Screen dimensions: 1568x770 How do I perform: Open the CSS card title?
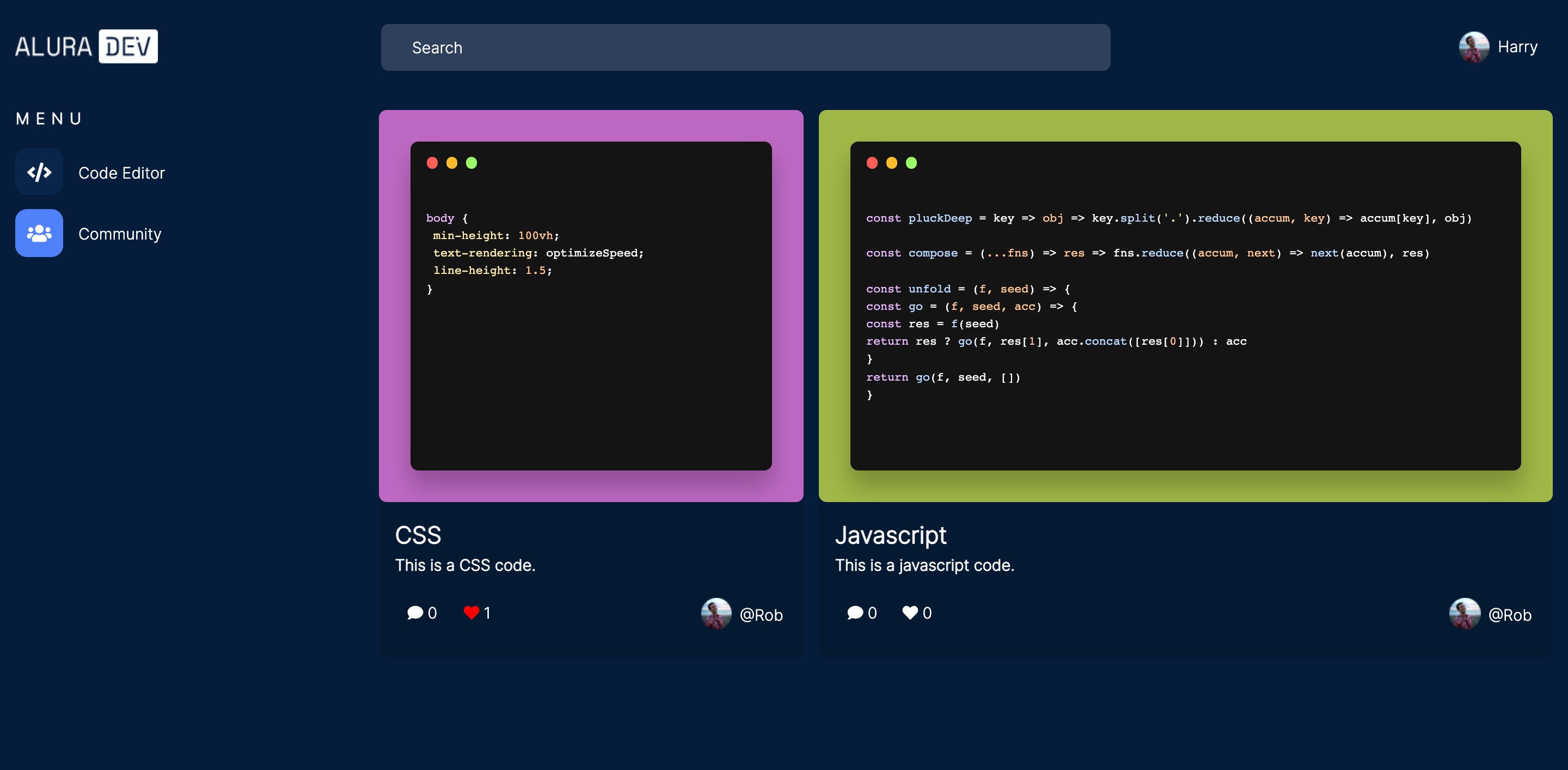coord(418,535)
